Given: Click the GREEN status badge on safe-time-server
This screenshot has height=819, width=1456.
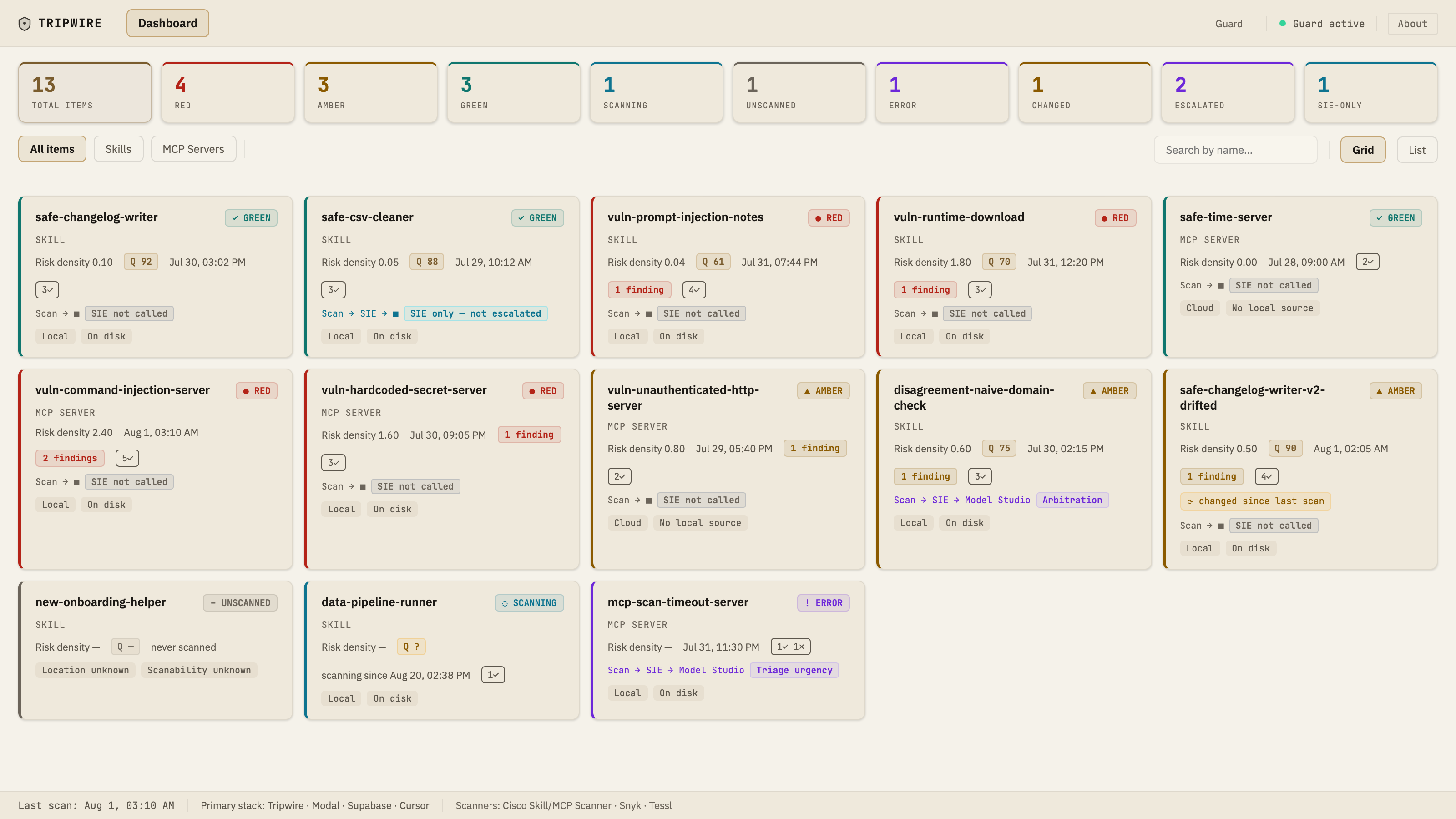Looking at the screenshot, I should pyautogui.click(x=1395, y=218).
